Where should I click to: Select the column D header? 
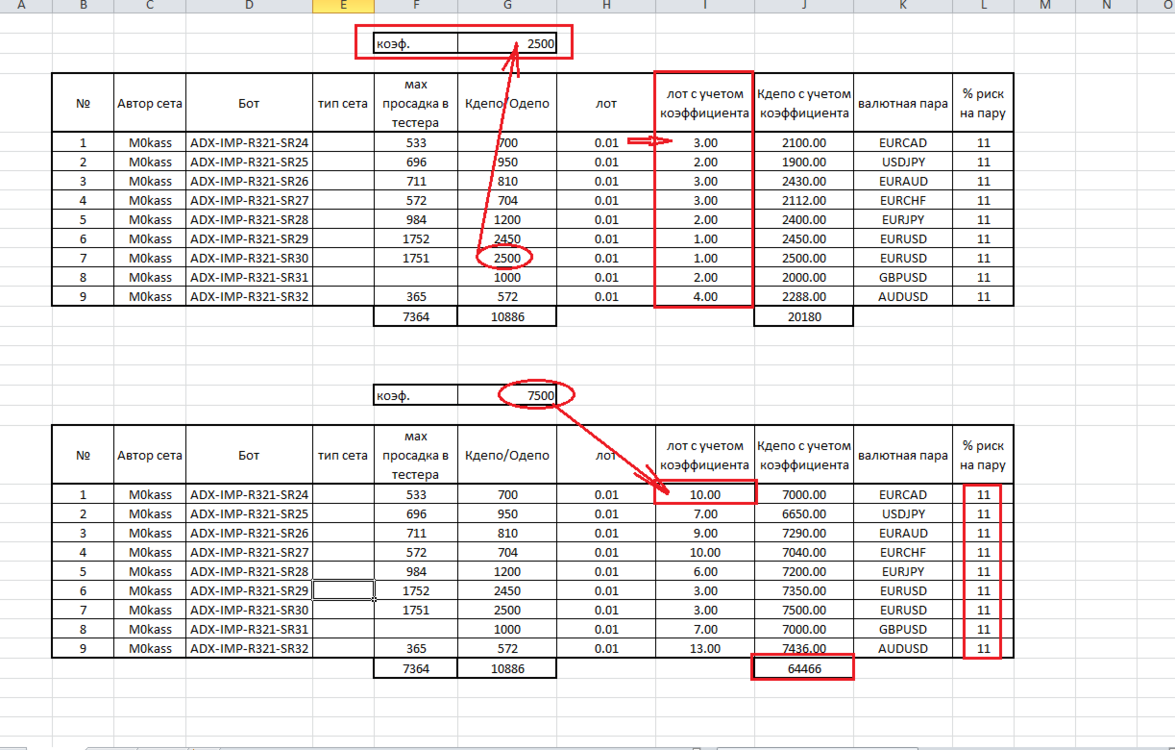click(x=249, y=6)
